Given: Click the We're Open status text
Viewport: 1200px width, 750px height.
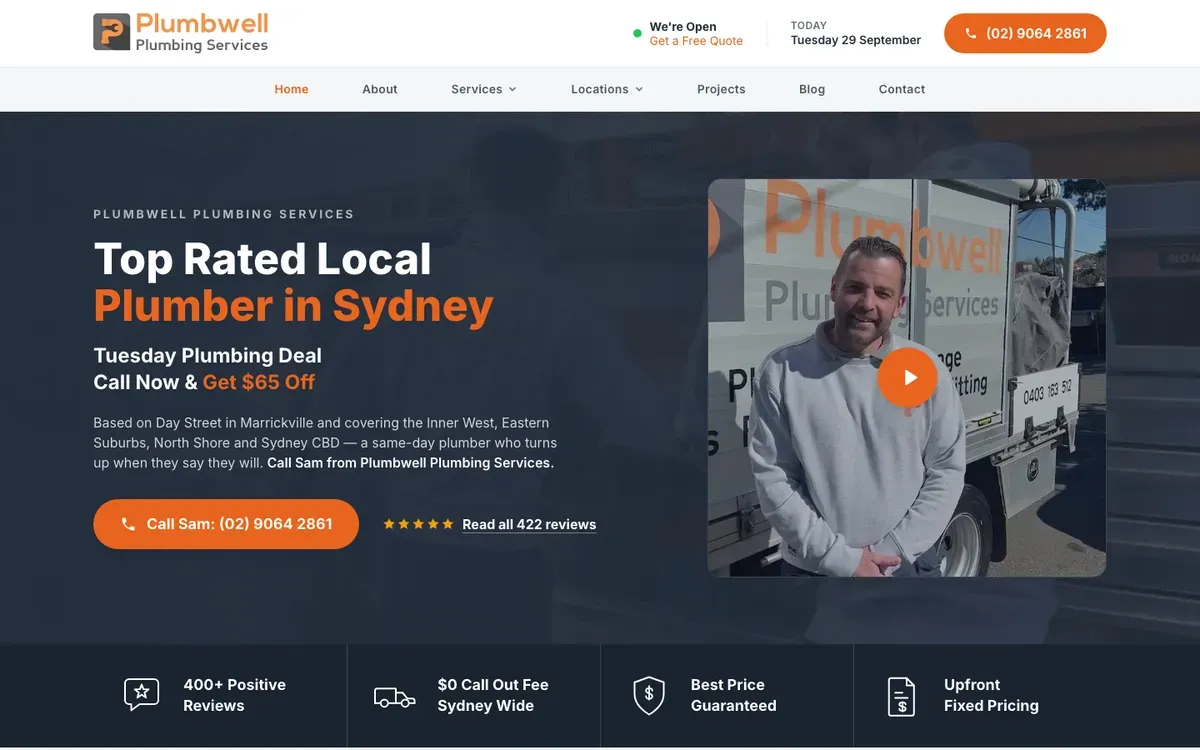Looking at the screenshot, I should (683, 27).
